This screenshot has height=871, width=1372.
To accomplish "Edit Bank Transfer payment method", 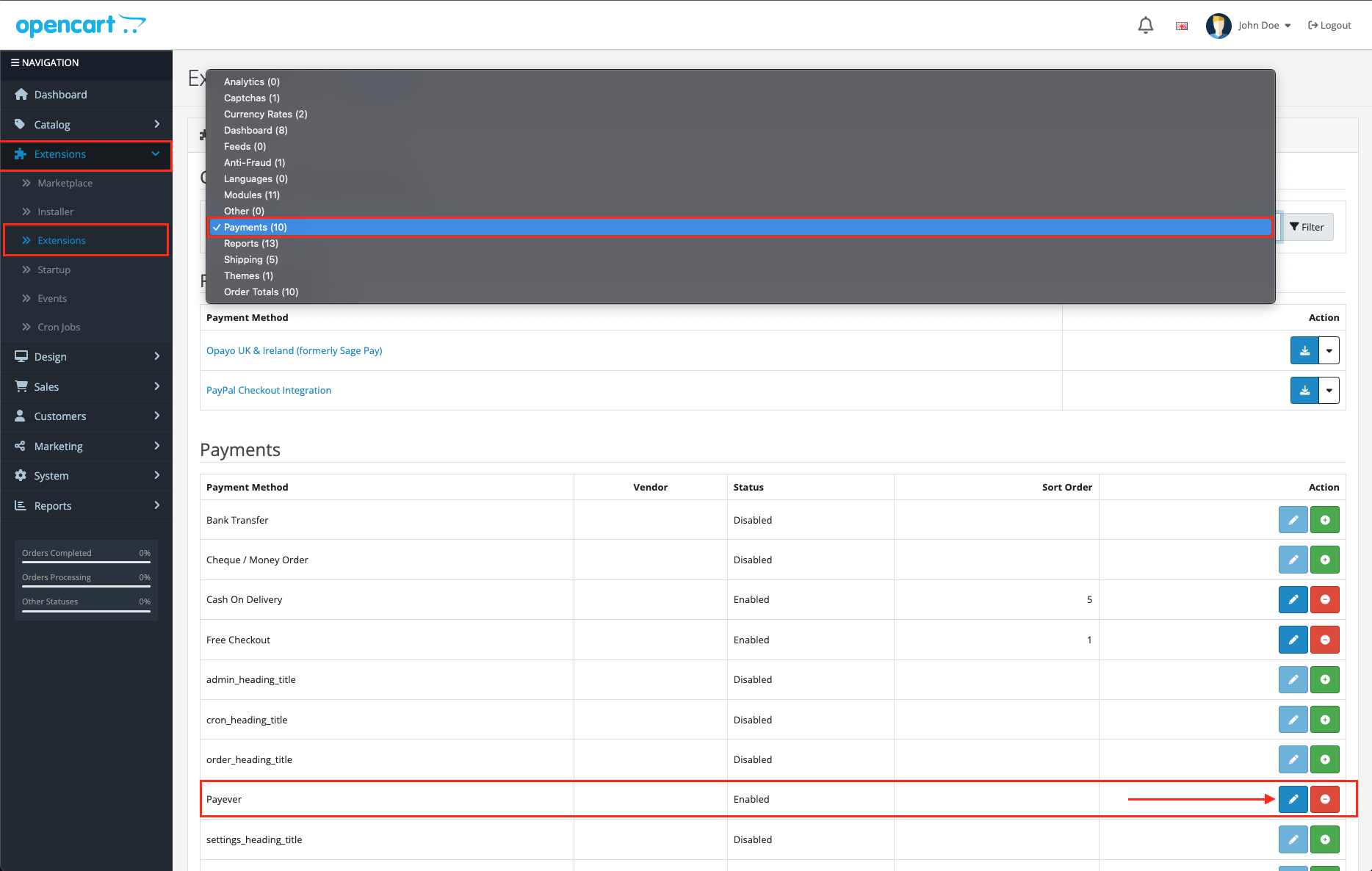I will 1293,520.
